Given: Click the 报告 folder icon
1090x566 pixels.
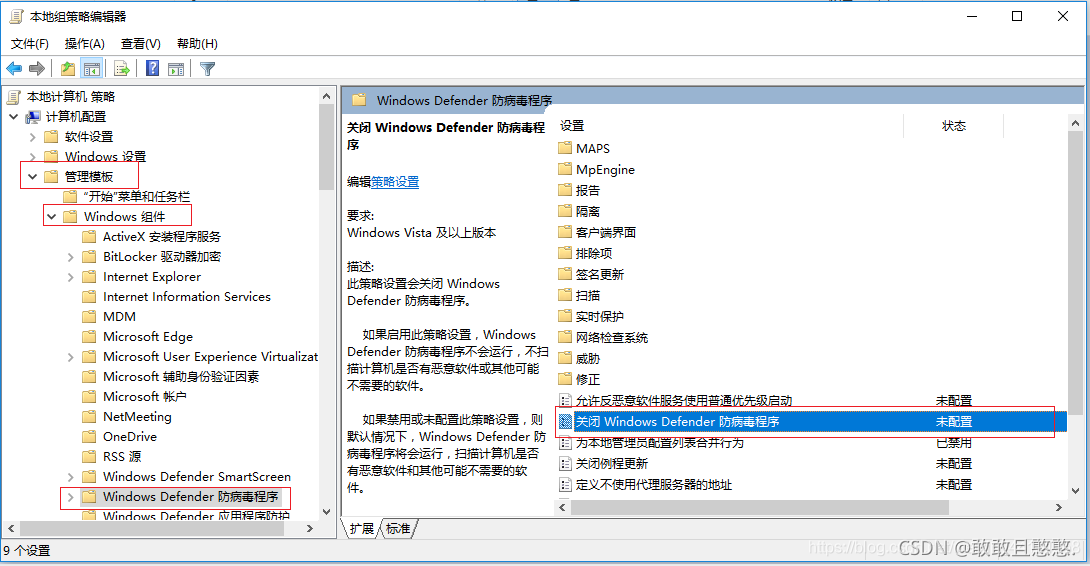Looking at the screenshot, I should pyautogui.click(x=565, y=190).
